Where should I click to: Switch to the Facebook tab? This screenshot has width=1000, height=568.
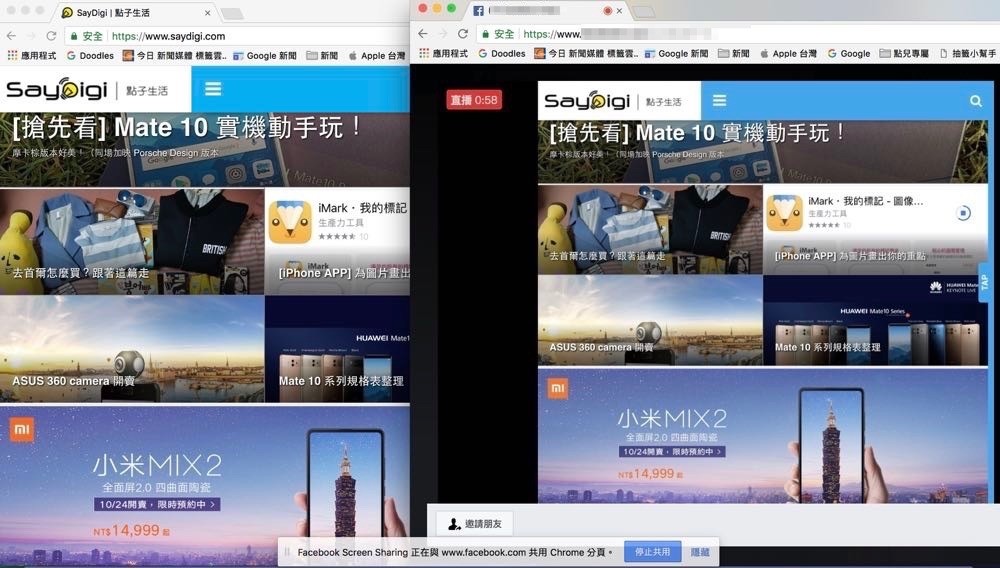[540, 11]
